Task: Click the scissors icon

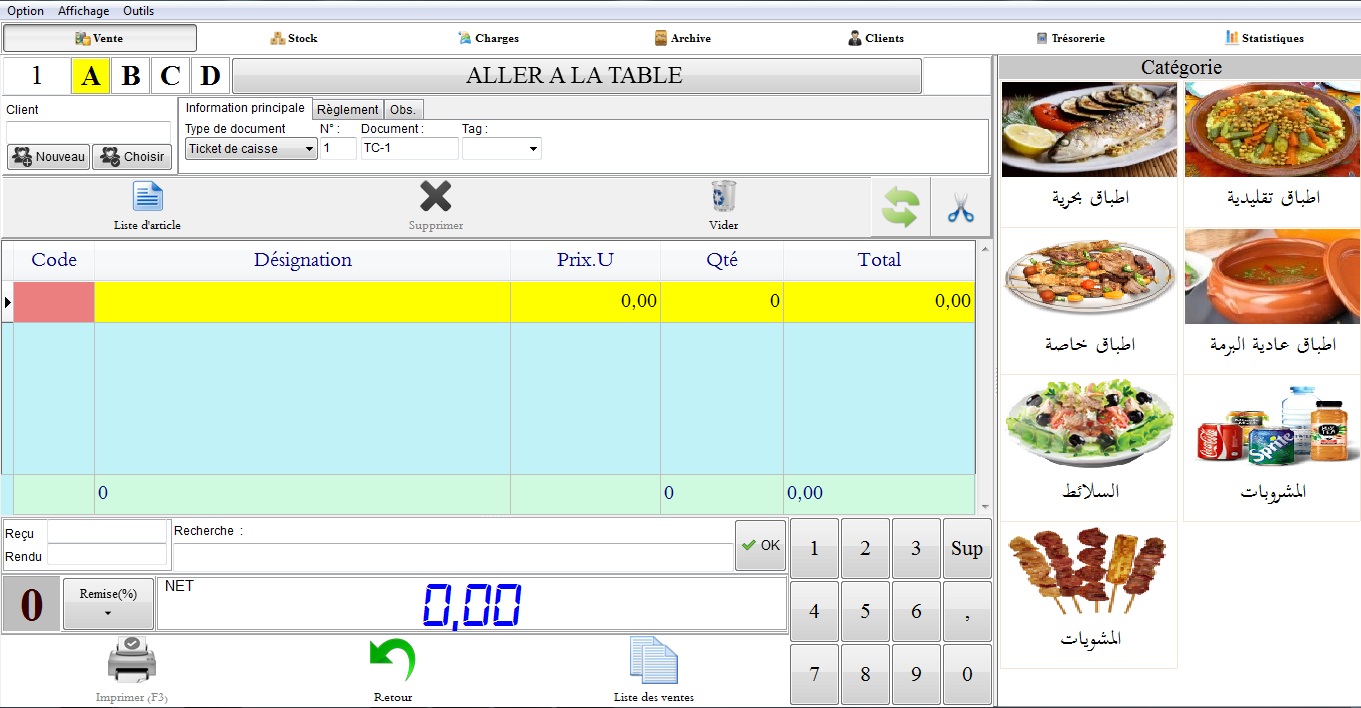Action: point(960,207)
